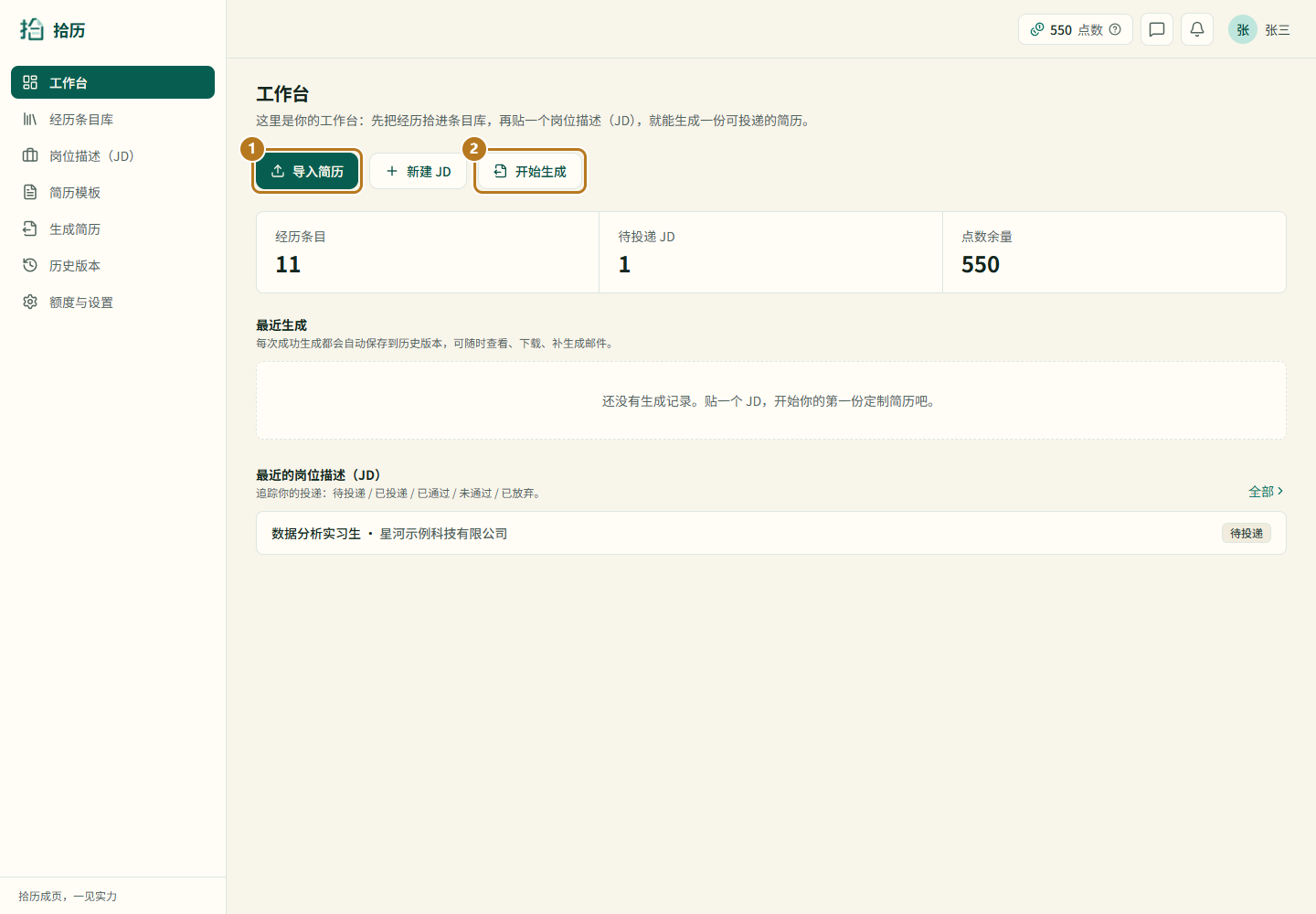Click the 最近生成 heading
1316x914 pixels.
tap(281, 325)
